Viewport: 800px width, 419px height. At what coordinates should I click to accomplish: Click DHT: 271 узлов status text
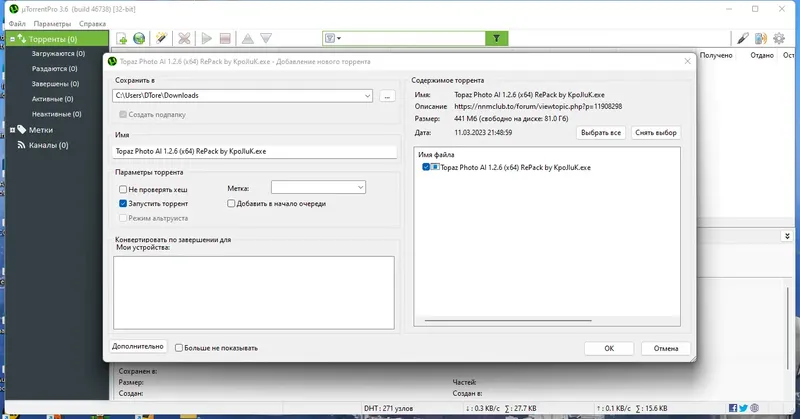click(388, 408)
